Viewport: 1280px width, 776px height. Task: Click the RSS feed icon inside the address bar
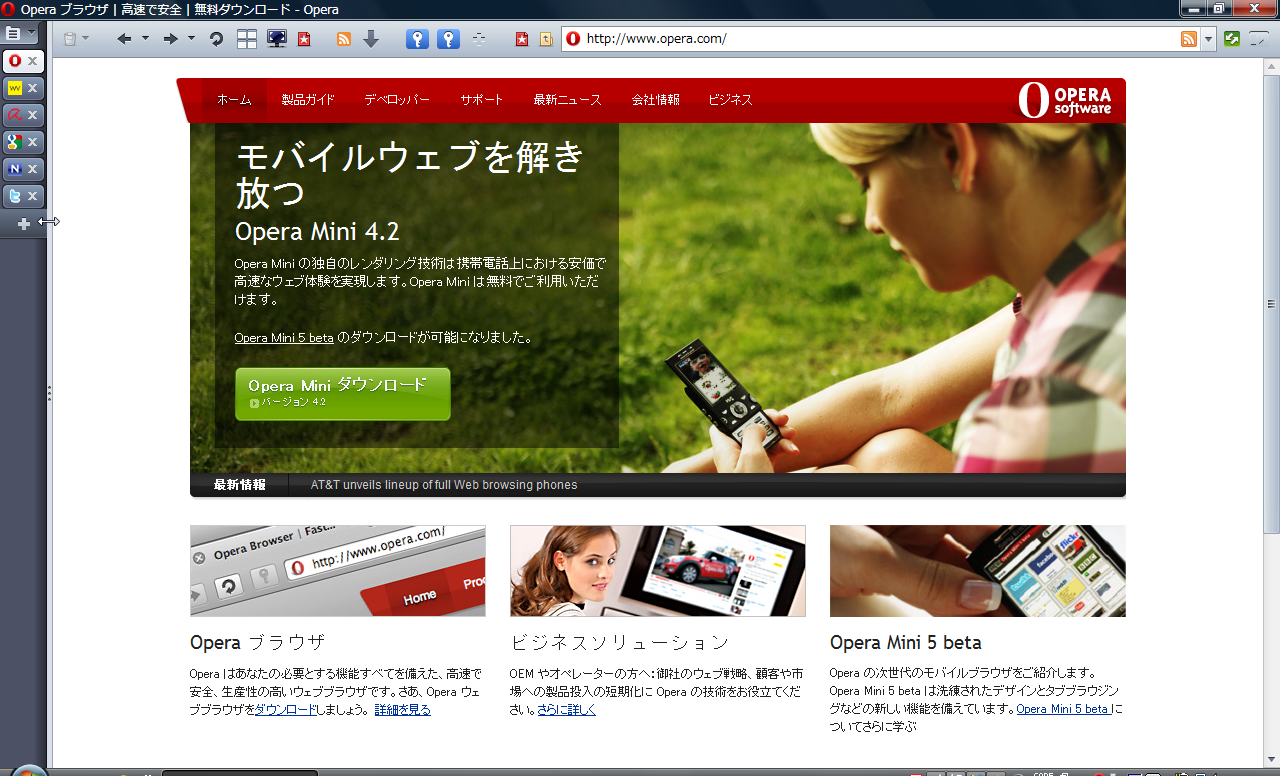1189,39
